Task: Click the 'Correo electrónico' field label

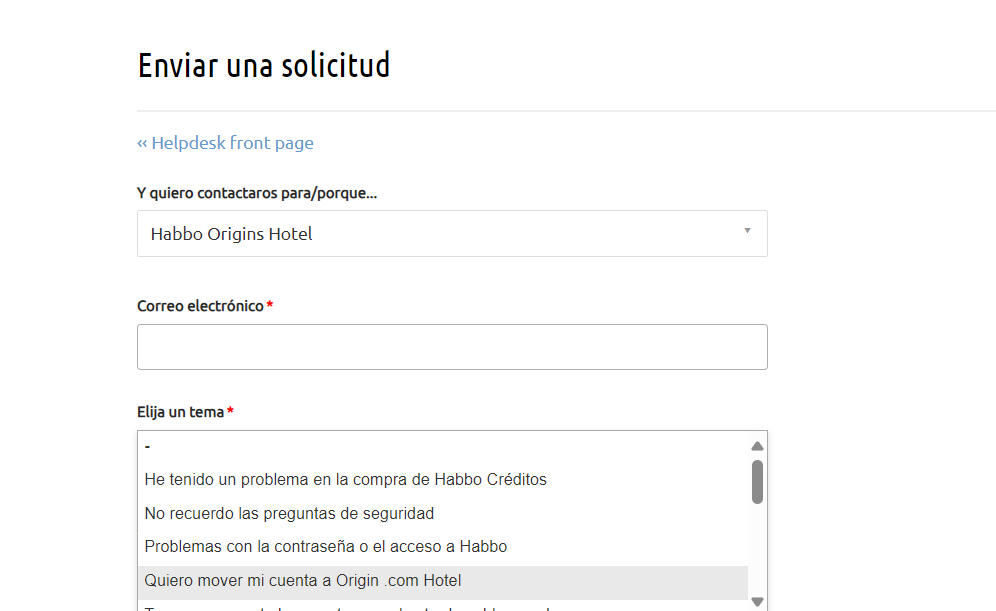Action: pyautogui.click(x=198, y=305)
